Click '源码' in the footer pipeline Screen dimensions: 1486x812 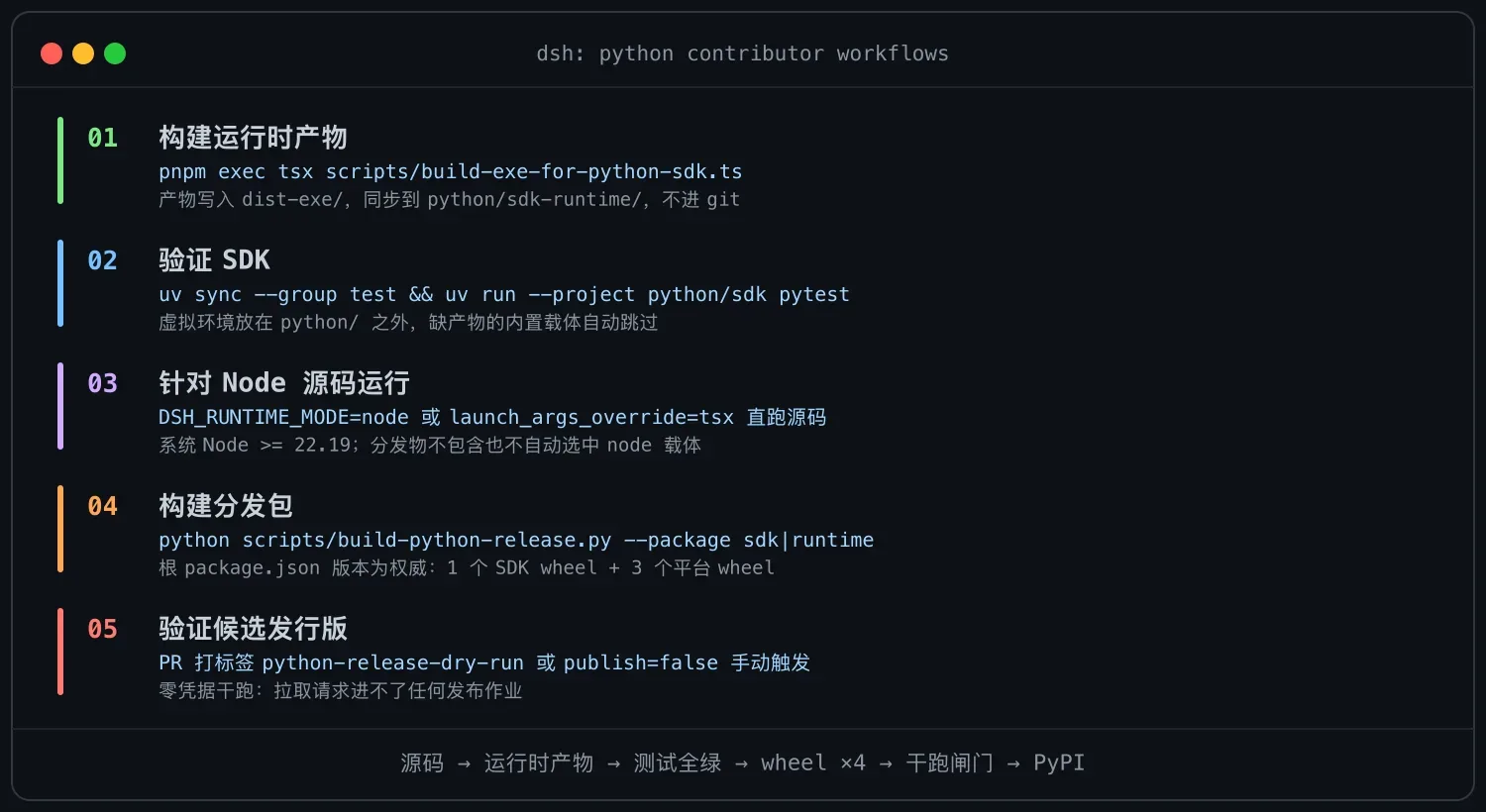tap(422, 762)
